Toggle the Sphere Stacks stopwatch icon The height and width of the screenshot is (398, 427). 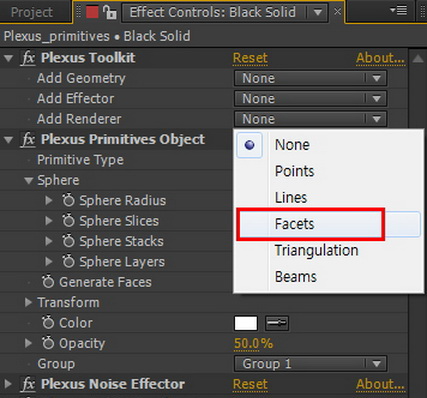point(68,241)
